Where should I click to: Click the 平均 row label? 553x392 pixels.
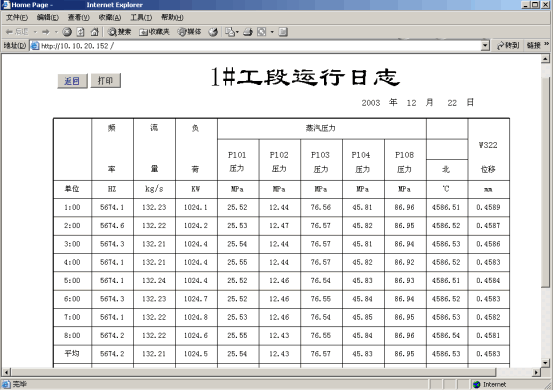coord(72,354)
